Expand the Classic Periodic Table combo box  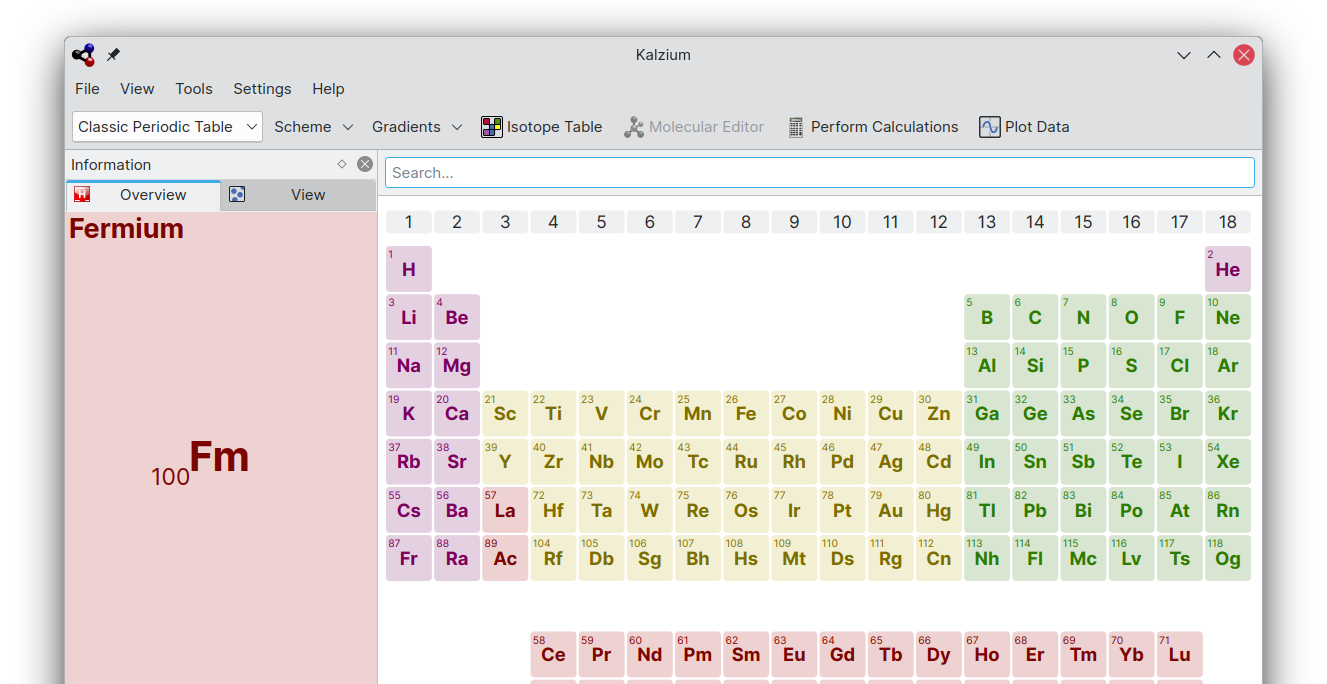(x=167, y=127)
